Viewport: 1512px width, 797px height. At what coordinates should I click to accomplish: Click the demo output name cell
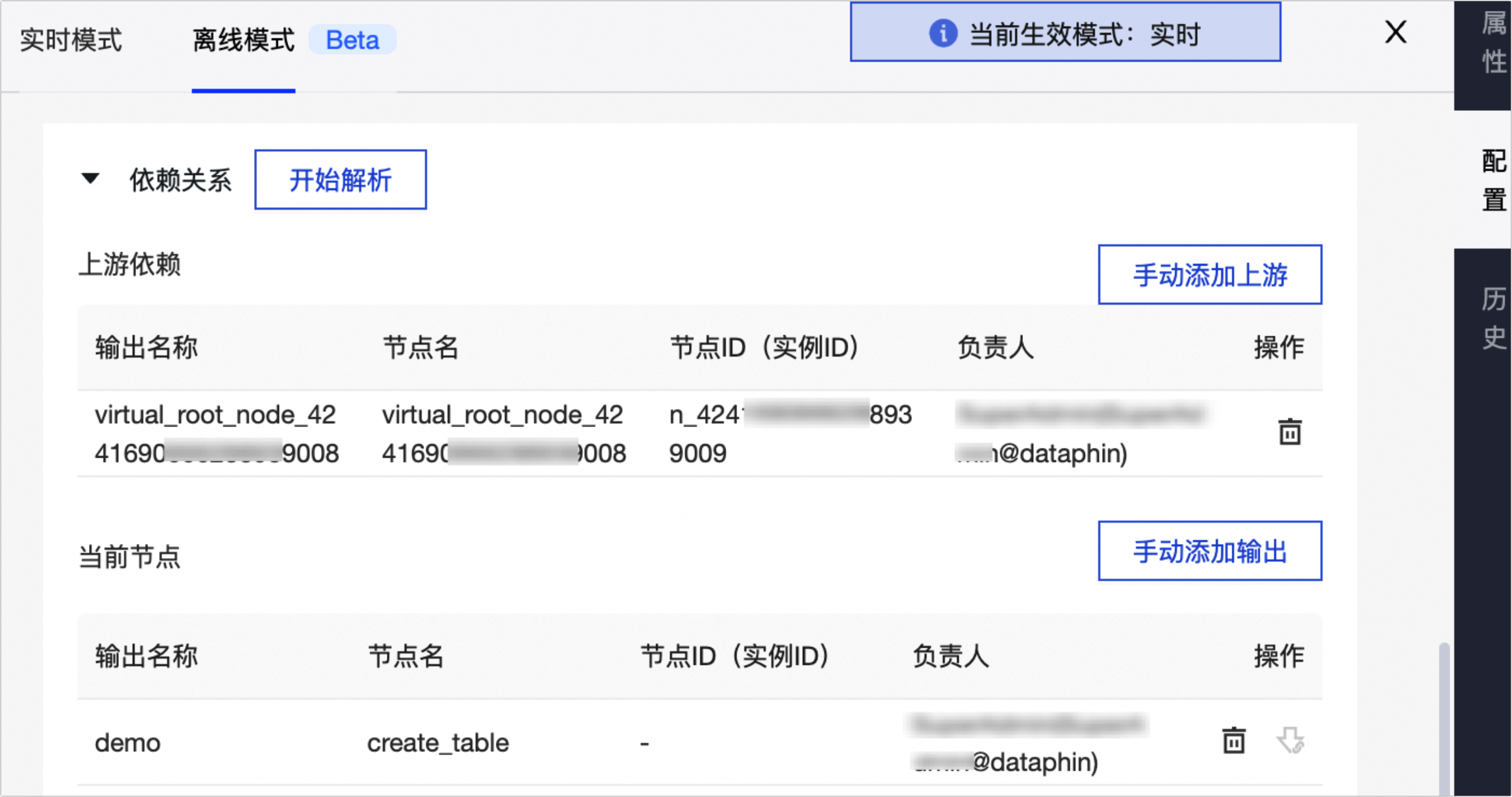(128, 743)
